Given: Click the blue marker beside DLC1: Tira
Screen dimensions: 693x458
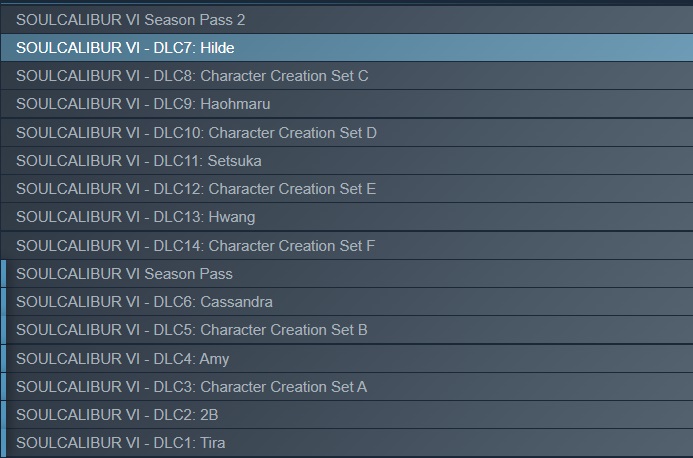Looking at the screenshot, I should coord(3,442).
